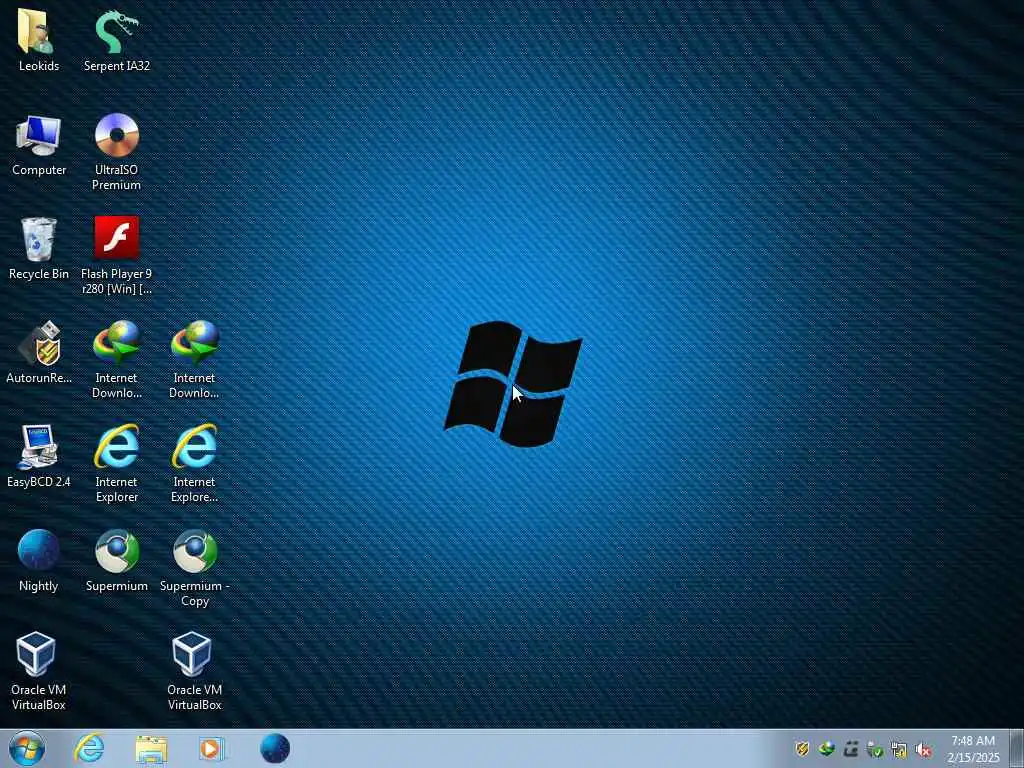This screenshot has width=1024, height=768.
Task: Launch Serpent IA32 from the desktop
Action: click(x=116, y=40)
